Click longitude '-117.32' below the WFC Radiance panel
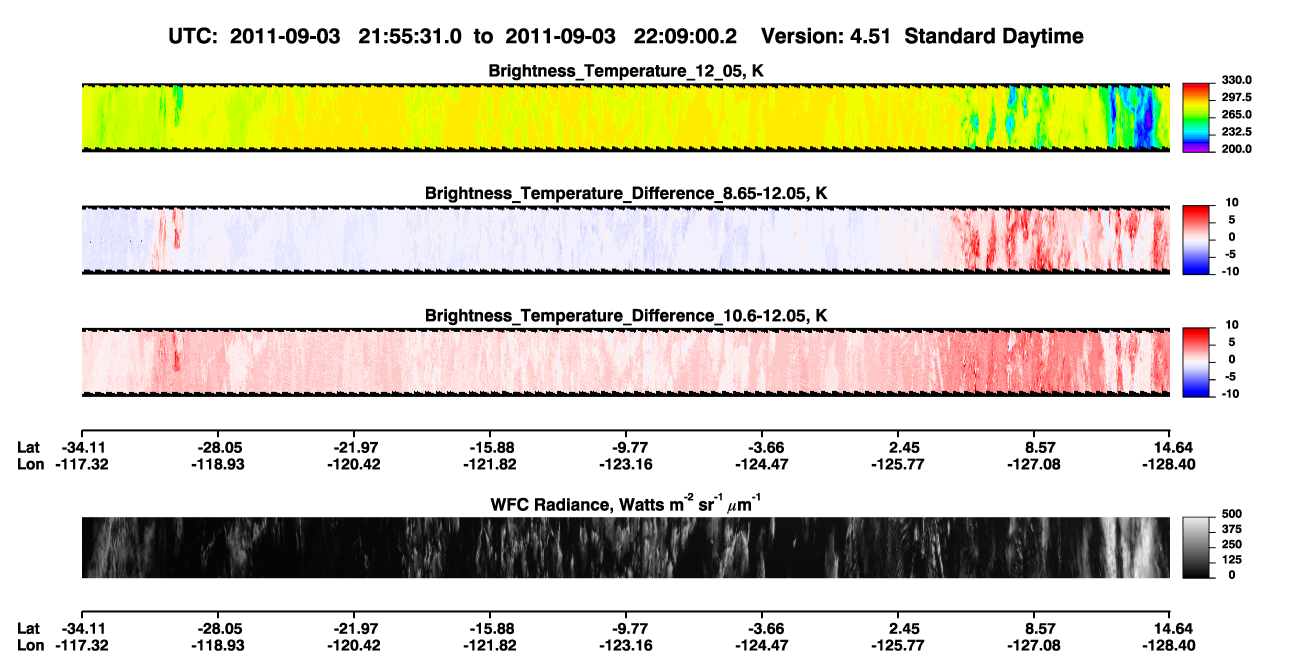 coord(81,646)
